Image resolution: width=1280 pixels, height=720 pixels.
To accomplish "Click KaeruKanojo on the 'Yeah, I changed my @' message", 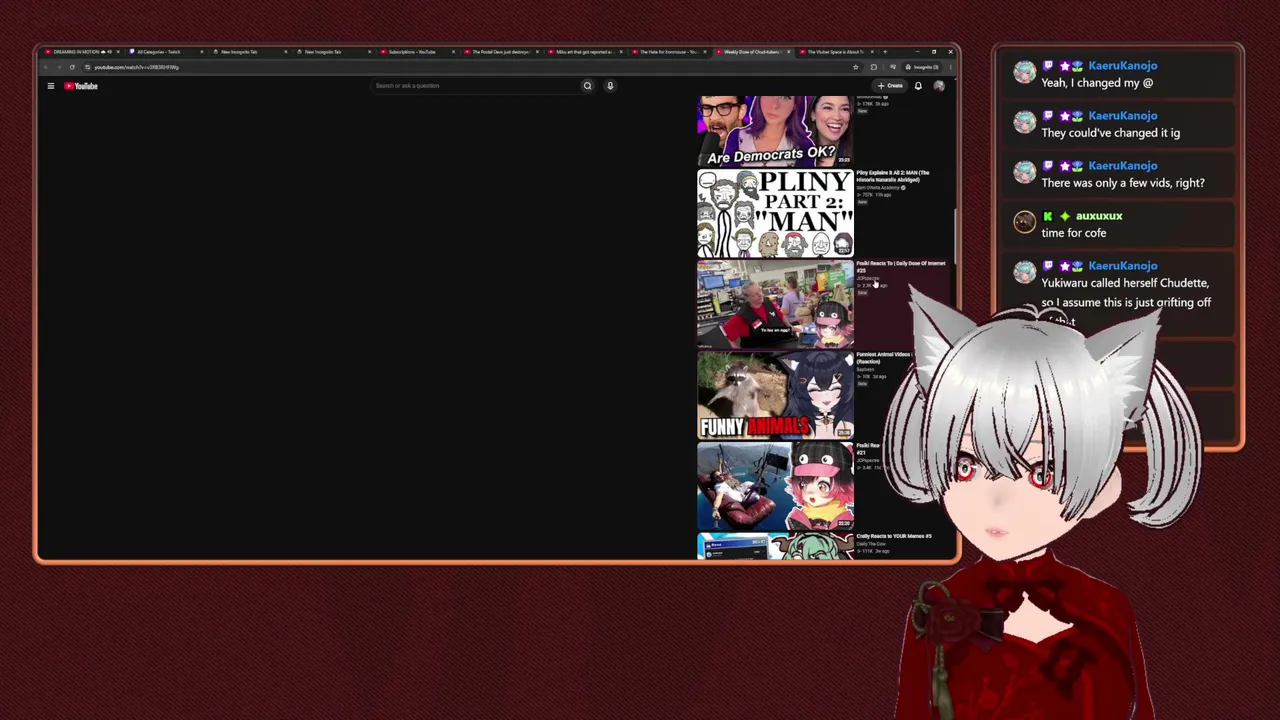I will pyautogui.click(x=1123, y=66).
